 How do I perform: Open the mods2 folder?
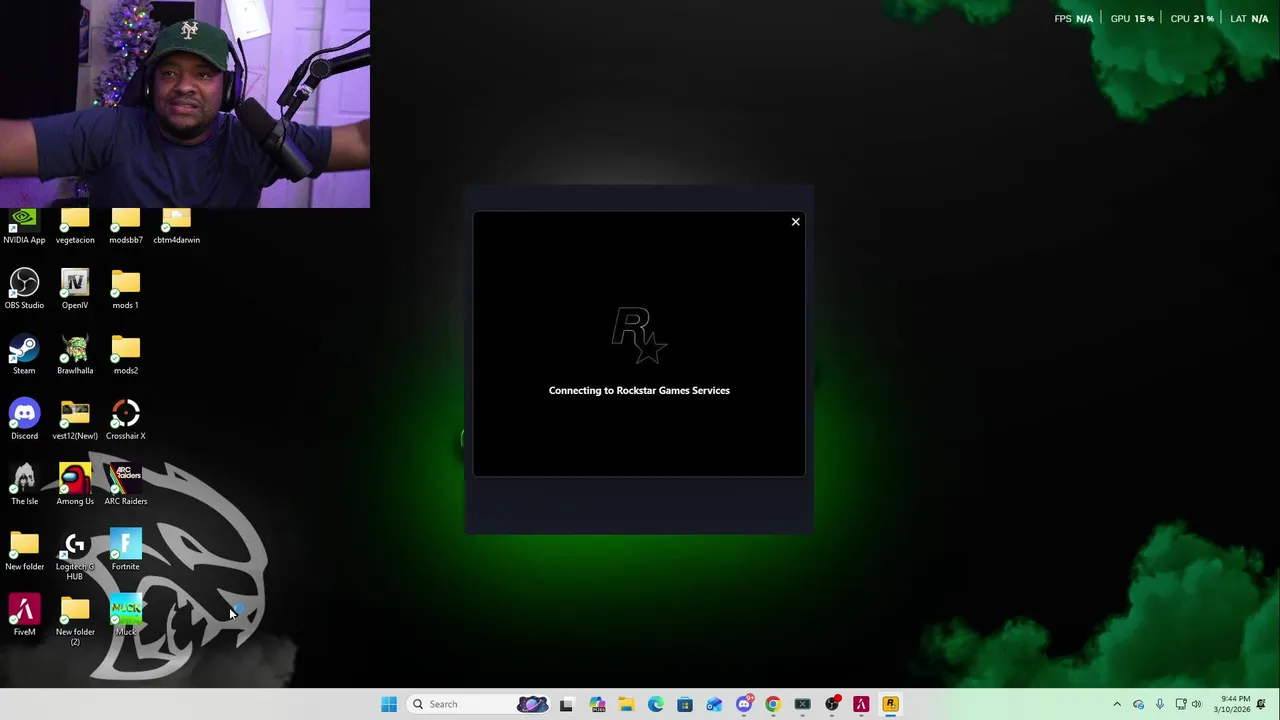click(125, 355)
